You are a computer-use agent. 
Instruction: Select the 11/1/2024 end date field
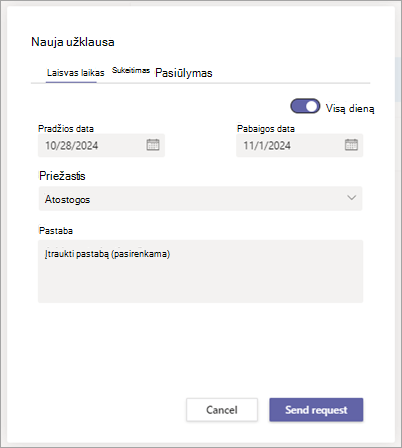point(299,145)
